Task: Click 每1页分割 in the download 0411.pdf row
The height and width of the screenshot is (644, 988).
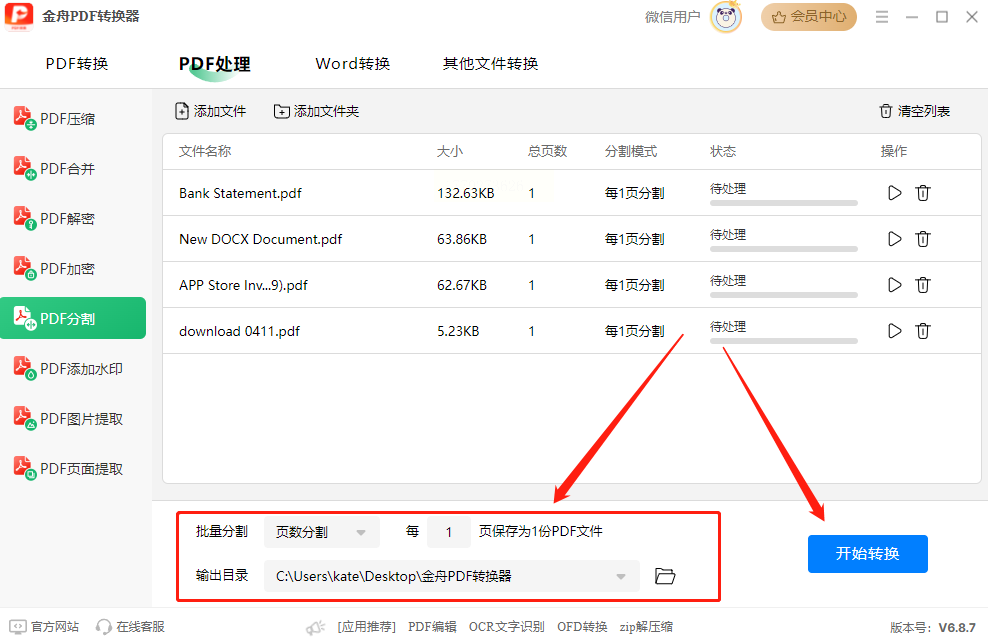Action: click(x=635, y=331)
